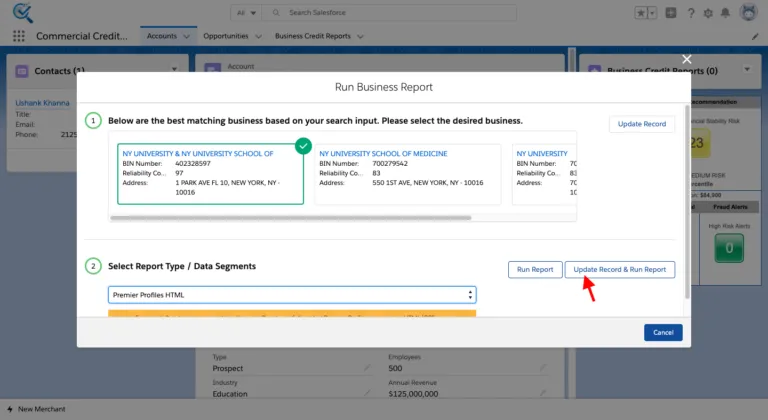Open the global actions plus icon
Viewport: 768px width, 420px height.
(671, 13)
